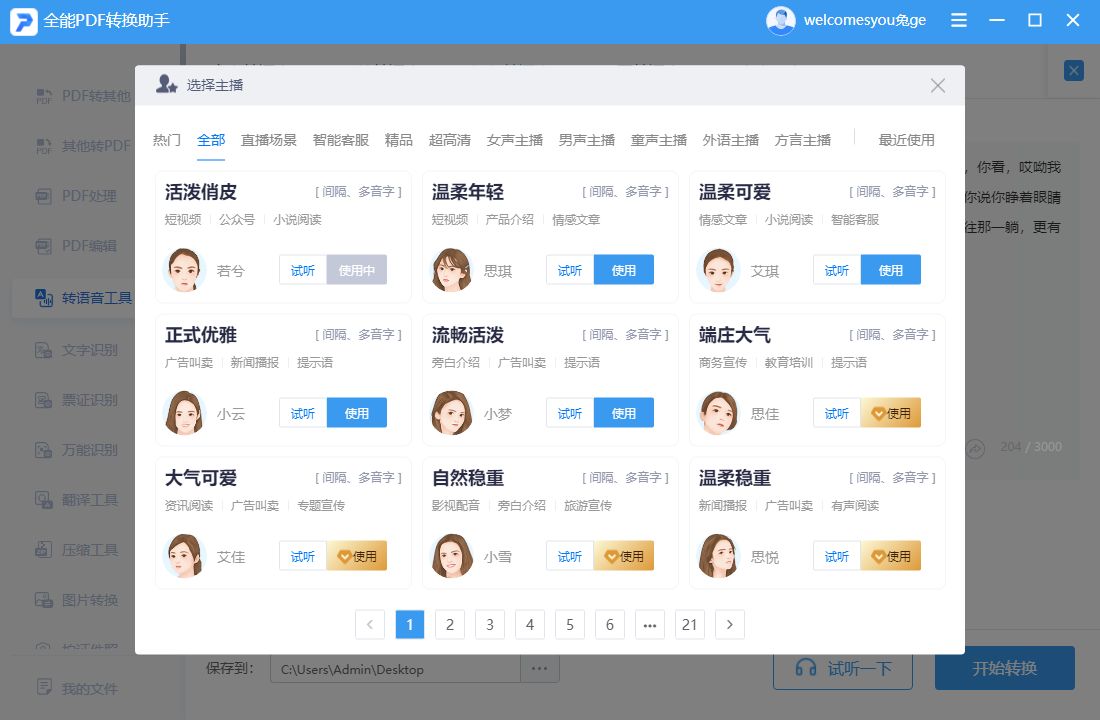The width and height of the screenshot is (1100, 720).
Task: Open 图片转换 in the sidebar
Action: coord(76,600)
